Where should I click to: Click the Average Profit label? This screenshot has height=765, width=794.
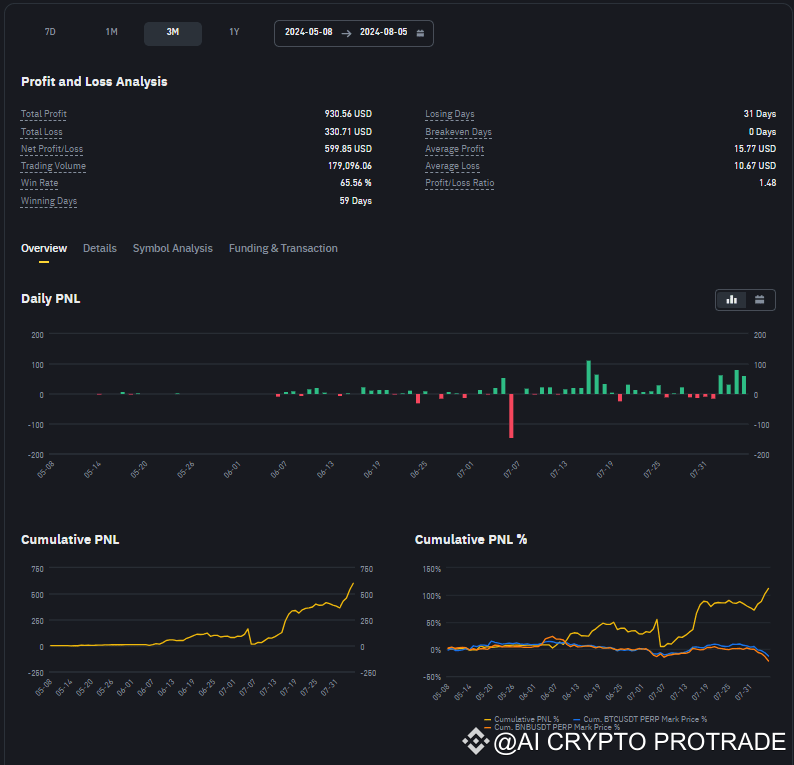454,149
